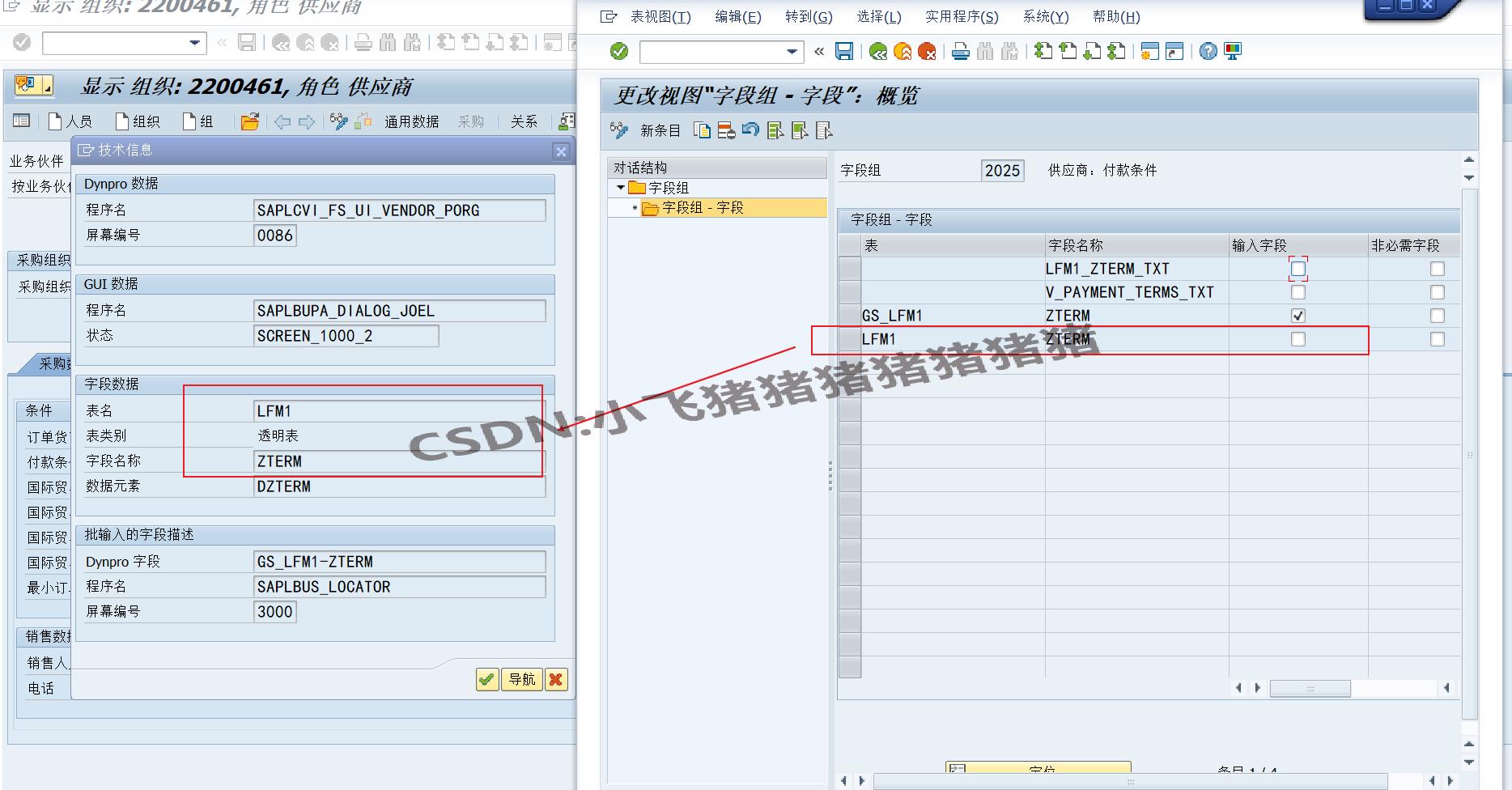
Task: Click the table's horizontal scrollbar thumb
Action: (x=1310, y=689)
